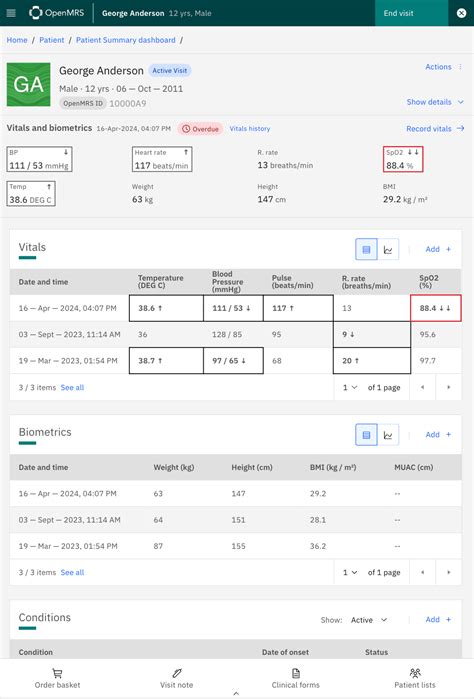Go to next page in Biometrics table

point(449,572)
